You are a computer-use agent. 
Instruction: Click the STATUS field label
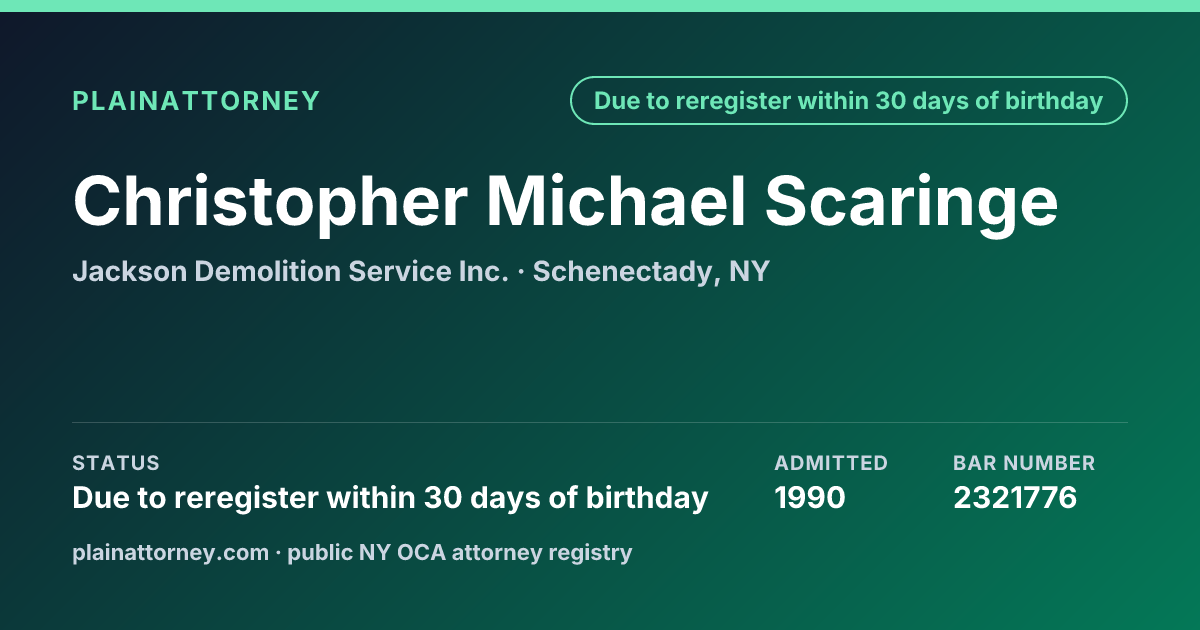pyautogui.click(x=116, y=463)
